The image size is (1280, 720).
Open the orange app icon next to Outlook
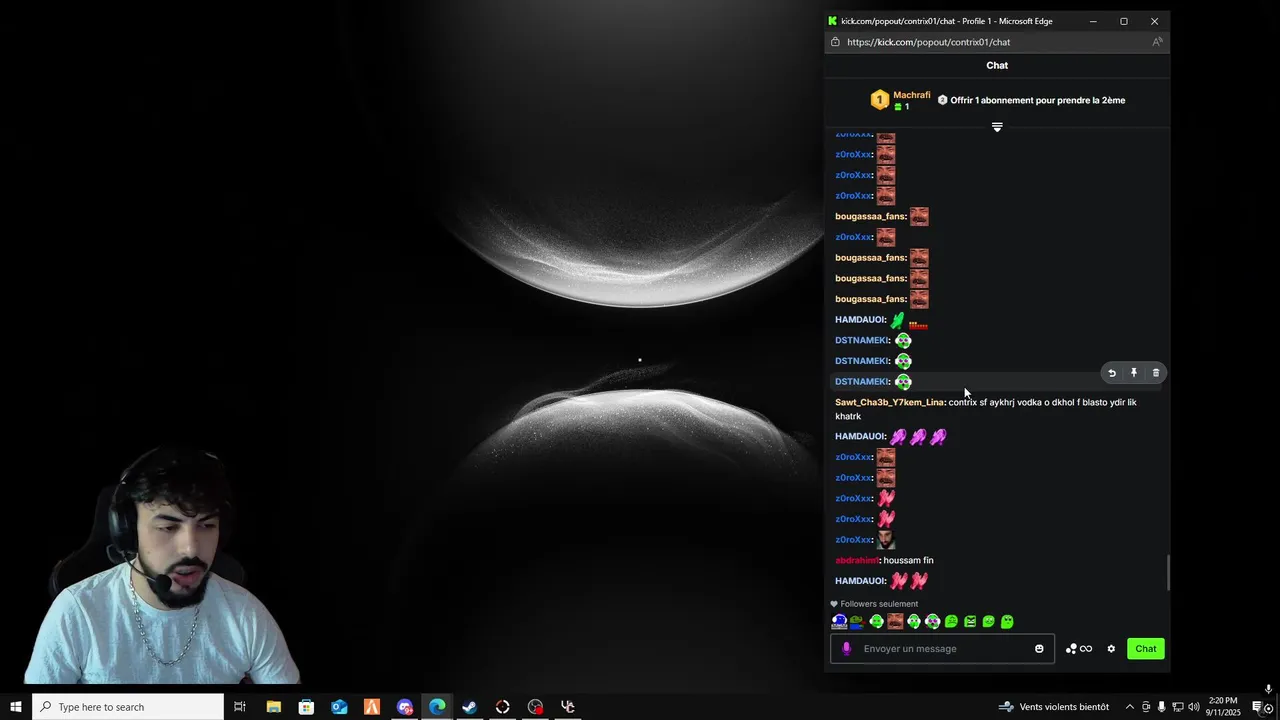click(372, 707)
